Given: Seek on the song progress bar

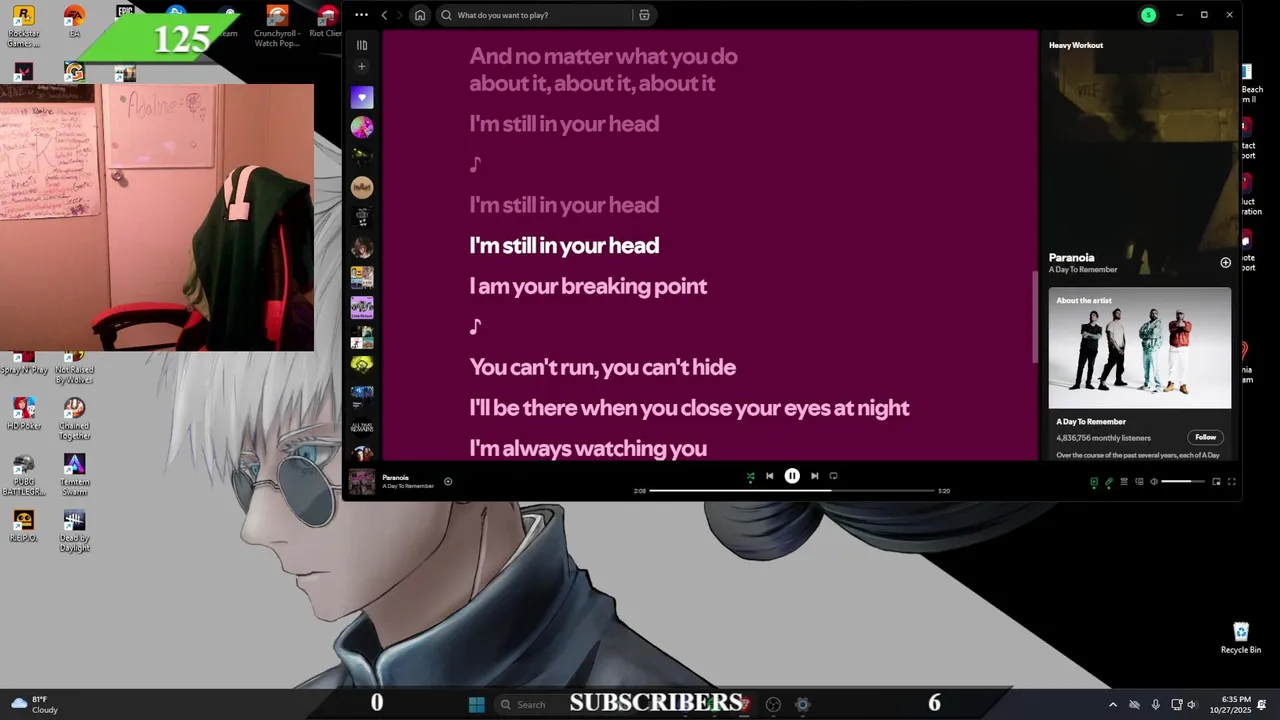Looking at the screenshot, I should tap(791, 491).
